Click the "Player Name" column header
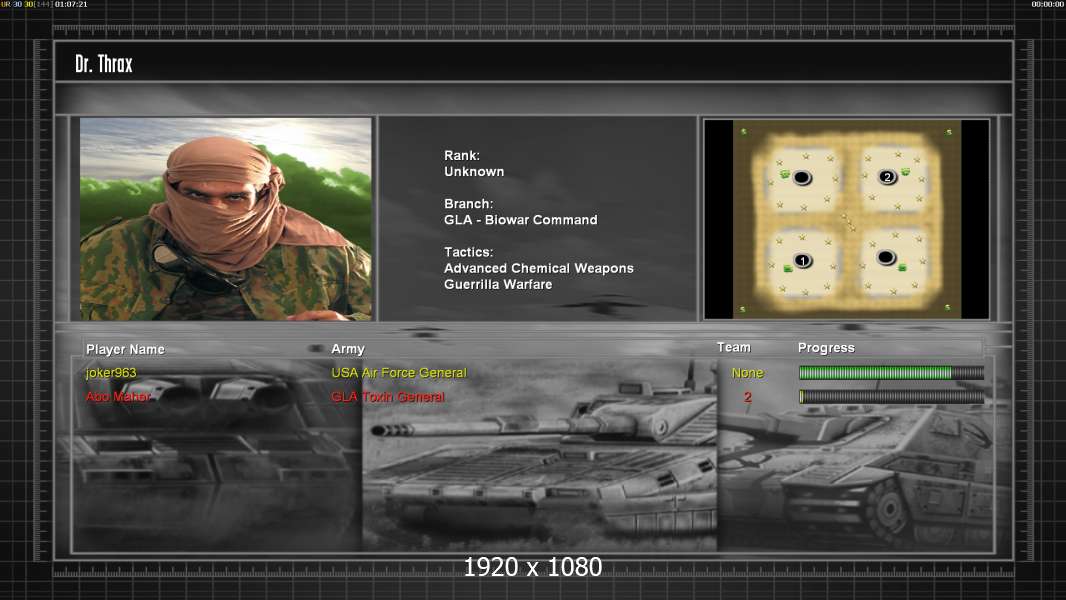 pos(125,349)
